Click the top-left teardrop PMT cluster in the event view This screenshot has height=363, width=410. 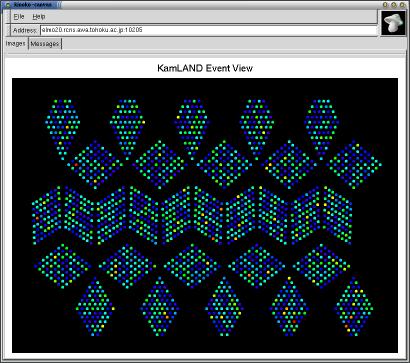pyautogui.click(x=62, y=128)
